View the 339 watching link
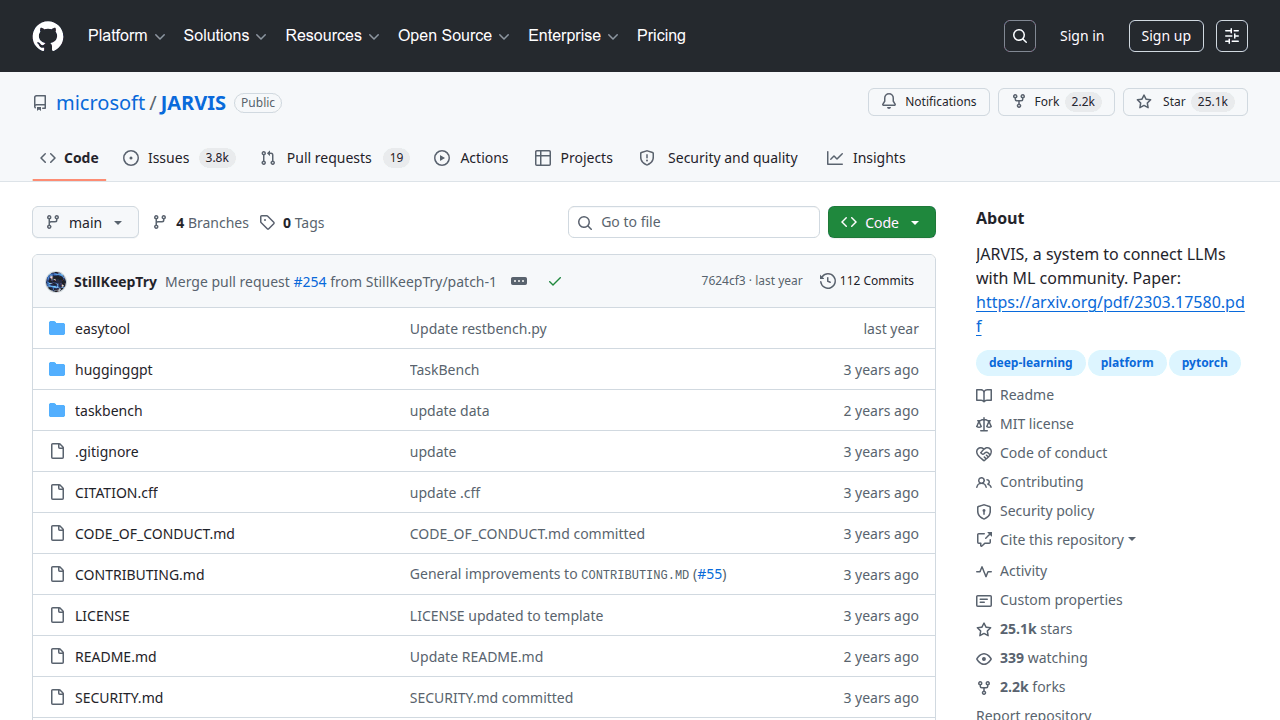 [x=1032, y=658]
